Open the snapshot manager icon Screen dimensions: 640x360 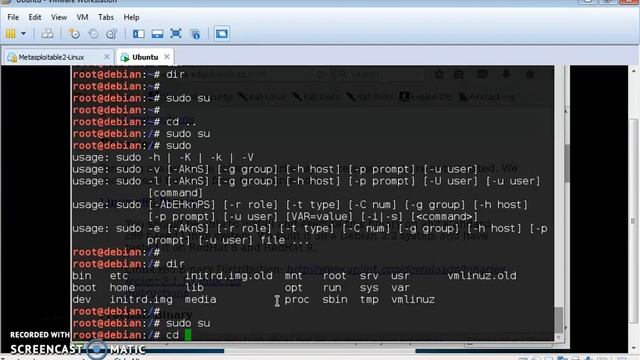(x=111, y=33)
